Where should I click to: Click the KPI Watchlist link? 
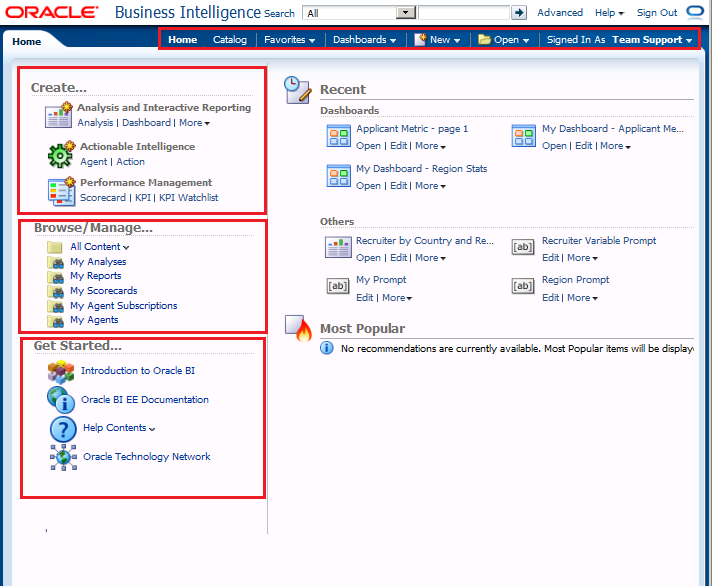(x=188, y=198)
